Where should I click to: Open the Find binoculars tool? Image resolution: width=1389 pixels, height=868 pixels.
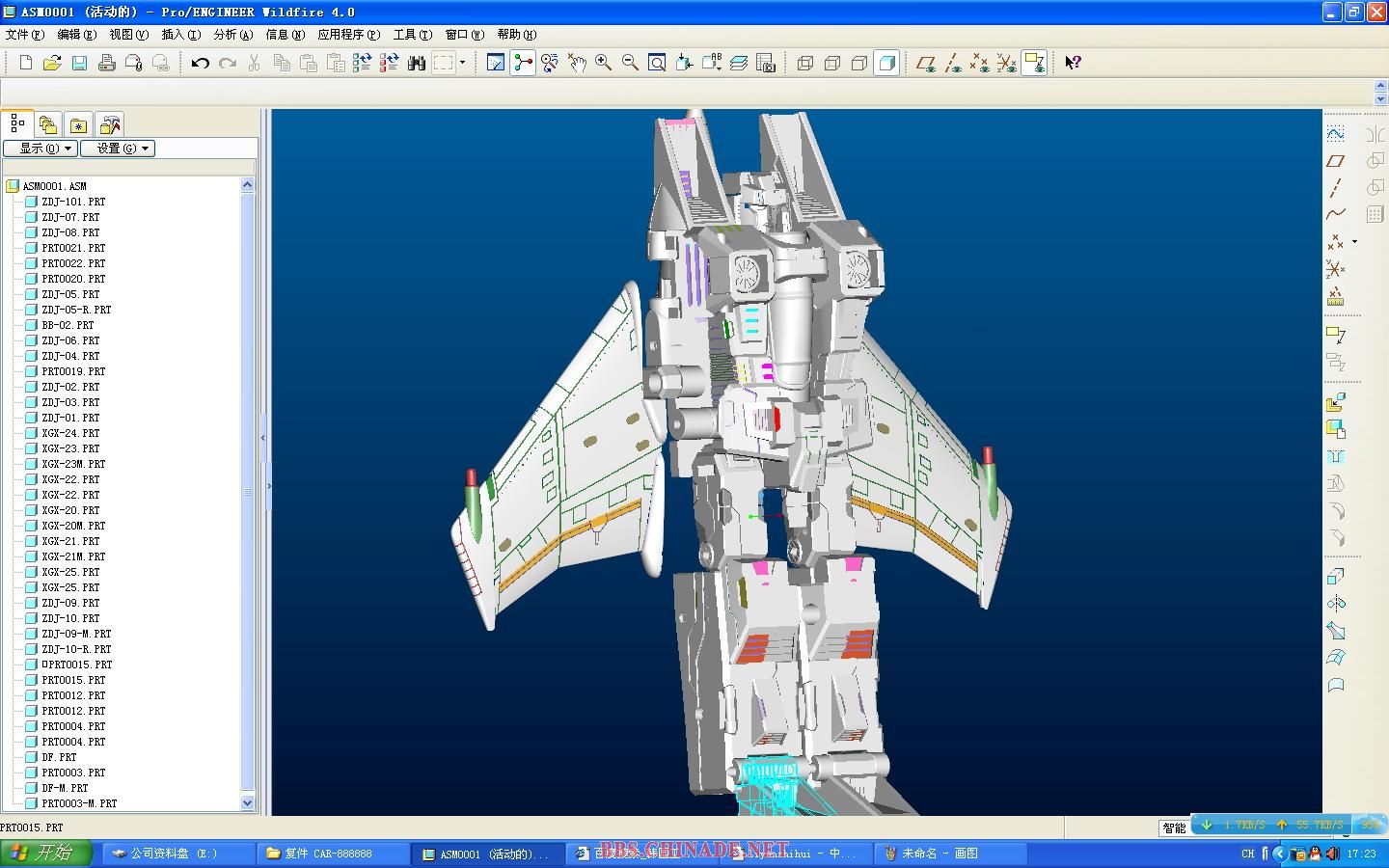click(x=417, y=63)
